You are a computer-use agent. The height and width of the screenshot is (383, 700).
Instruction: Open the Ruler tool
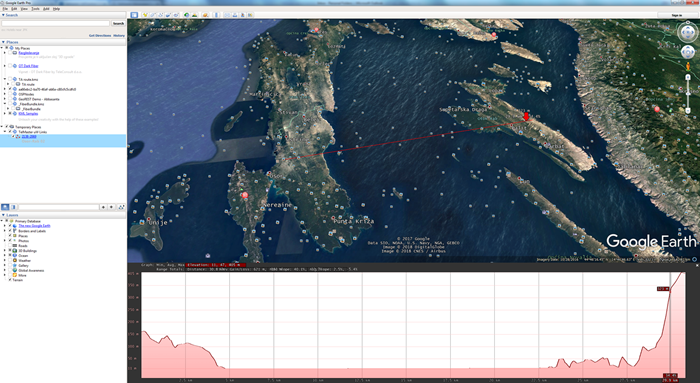tap(217, 15)
